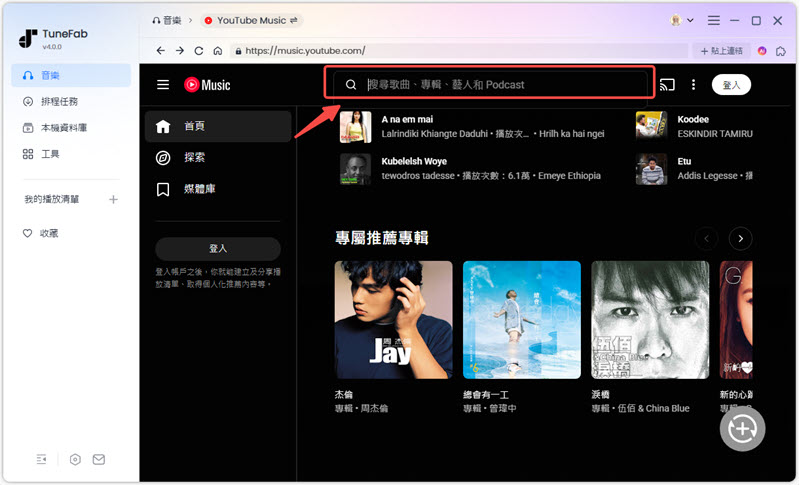Viewport: 800px width, 485px height.
Task: Click the puzzle-piece extension icon
Action: tap(781, 51)
